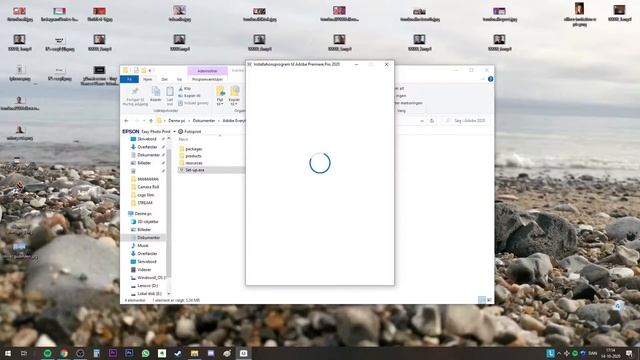Refresh the Explorer address bar
Viewport: 640px width, 360px height.
[x=432, y=121]
